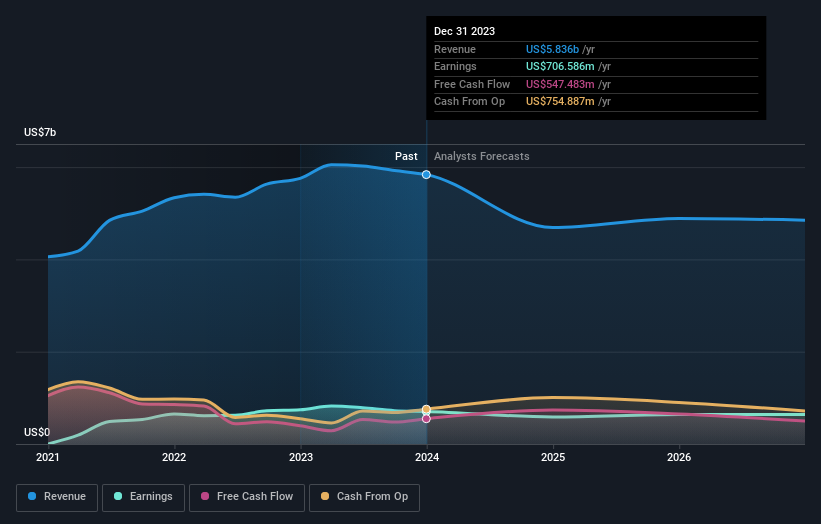Toggle the Cash From Op legend button
Screen dimensions: 821x524
point(364,497)
